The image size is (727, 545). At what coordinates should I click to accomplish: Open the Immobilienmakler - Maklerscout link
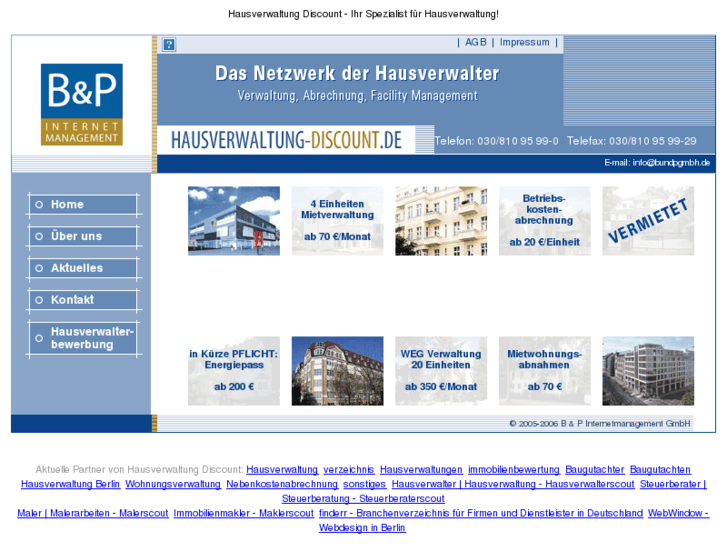point(243,513)
